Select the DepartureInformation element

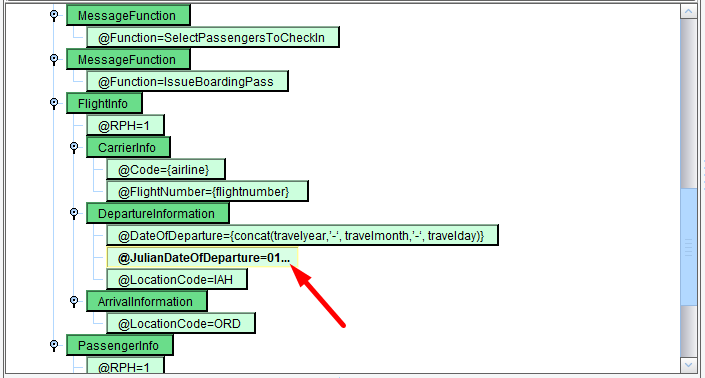point(158,213)
